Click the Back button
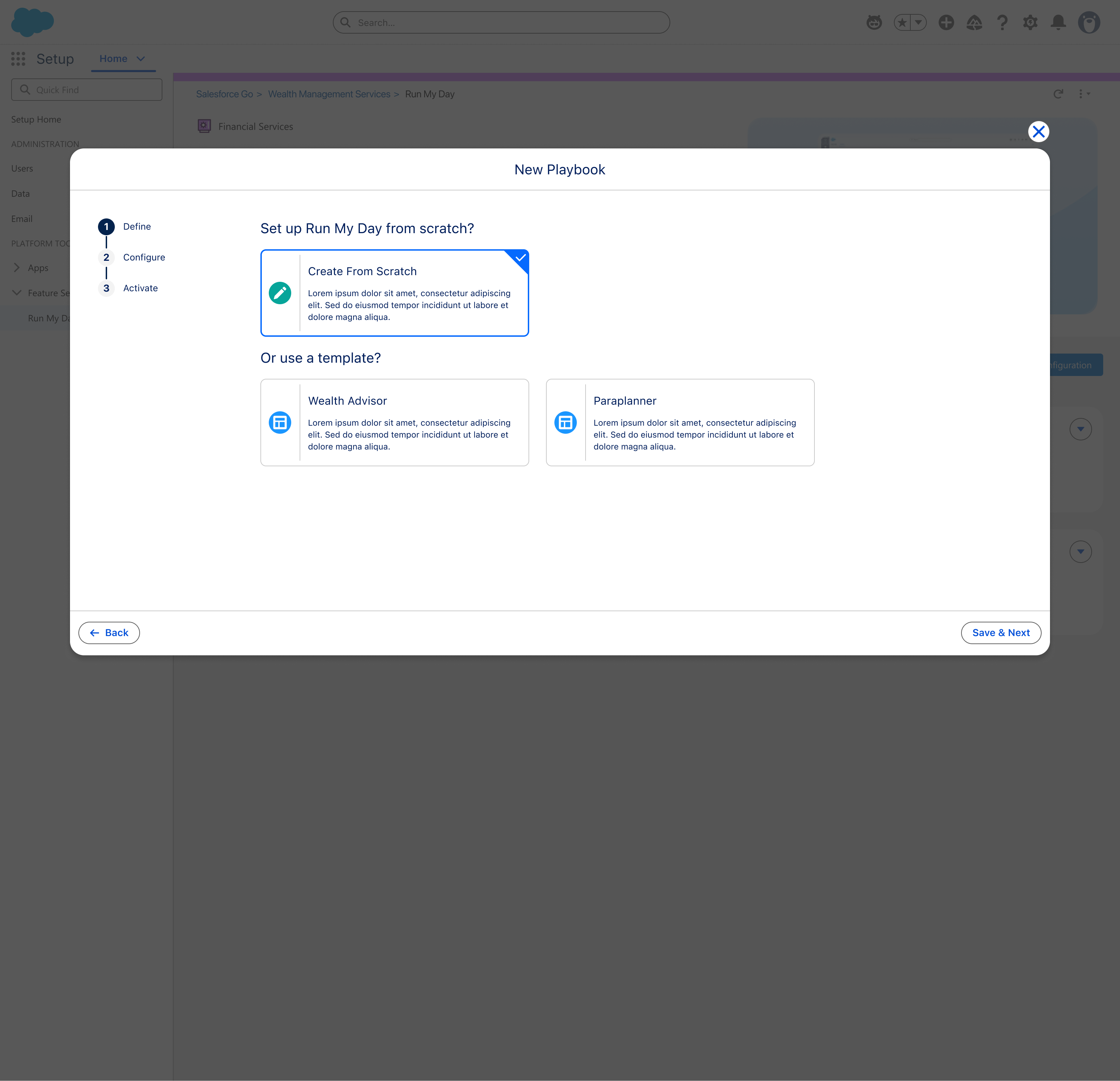 point(109,633)
